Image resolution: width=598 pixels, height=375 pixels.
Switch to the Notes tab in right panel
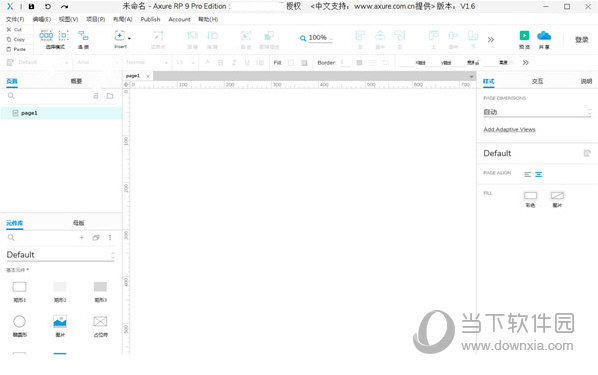point(586,81)
